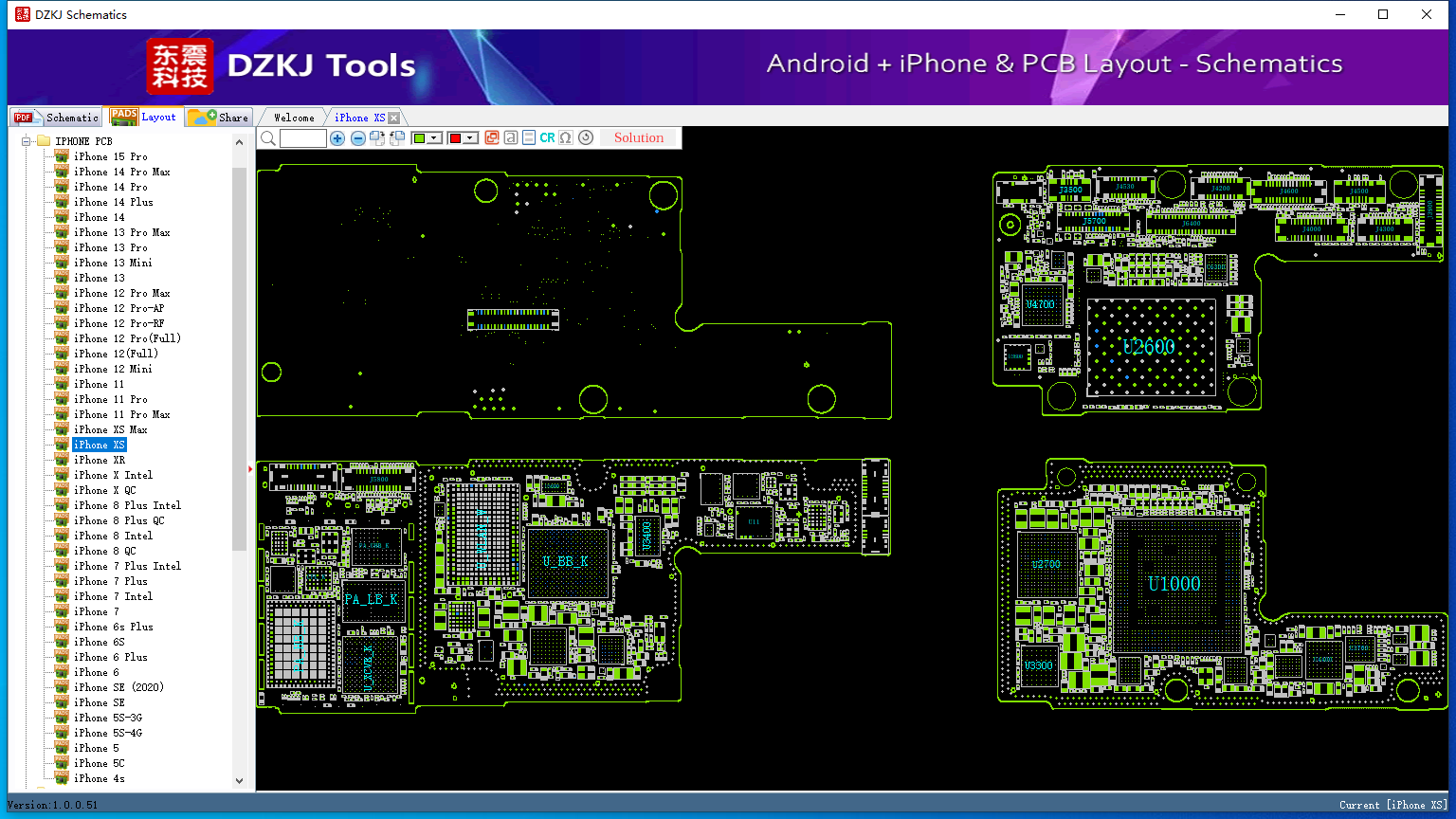Viewport: 1456px width, 819px height.
Task: Click the PADS icon beside iPhone 6s Plus
Action: tap(62, 627)
